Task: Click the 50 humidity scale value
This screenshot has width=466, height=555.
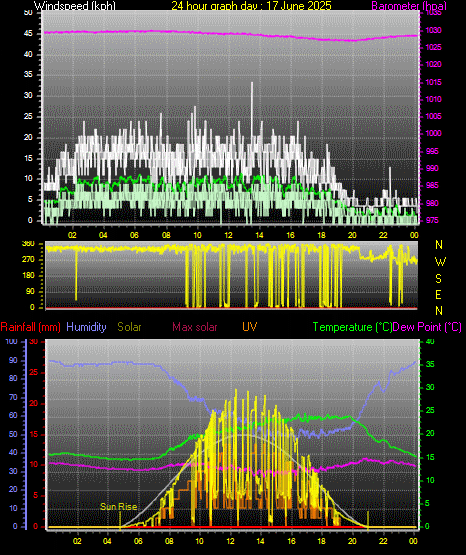Action: 13,435
